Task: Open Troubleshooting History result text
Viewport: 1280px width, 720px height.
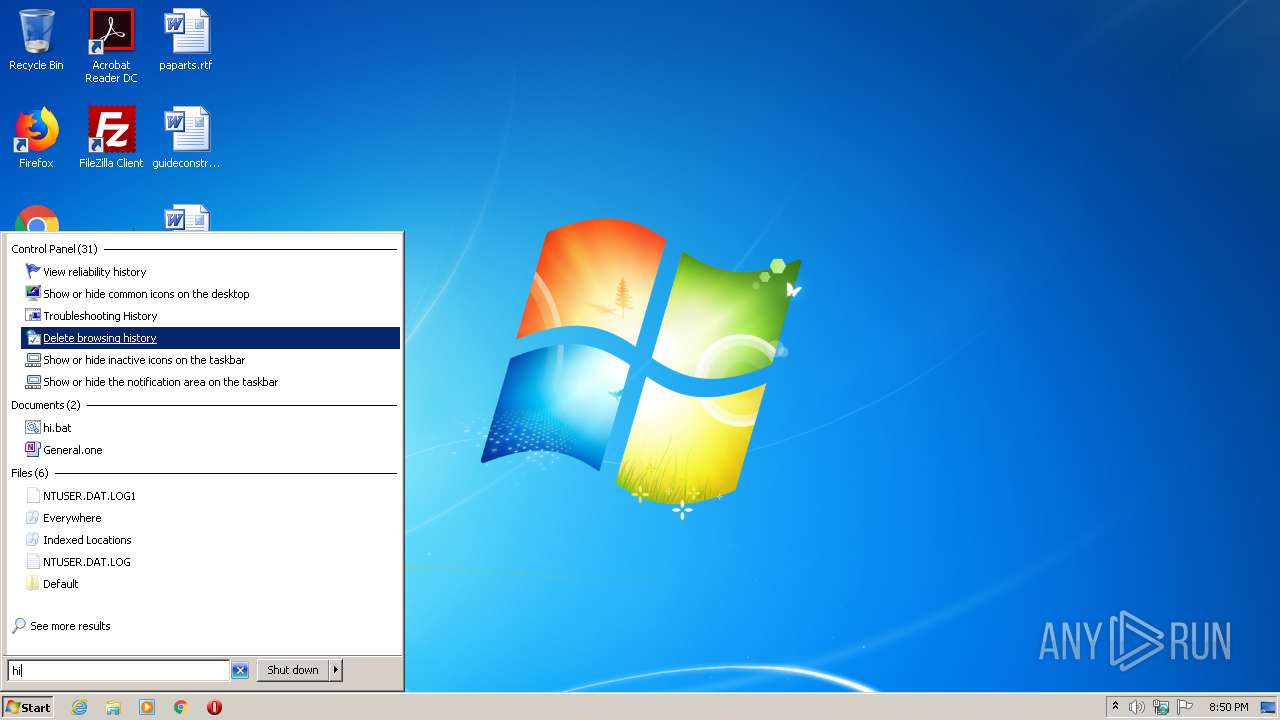Action: click(100, 316)
